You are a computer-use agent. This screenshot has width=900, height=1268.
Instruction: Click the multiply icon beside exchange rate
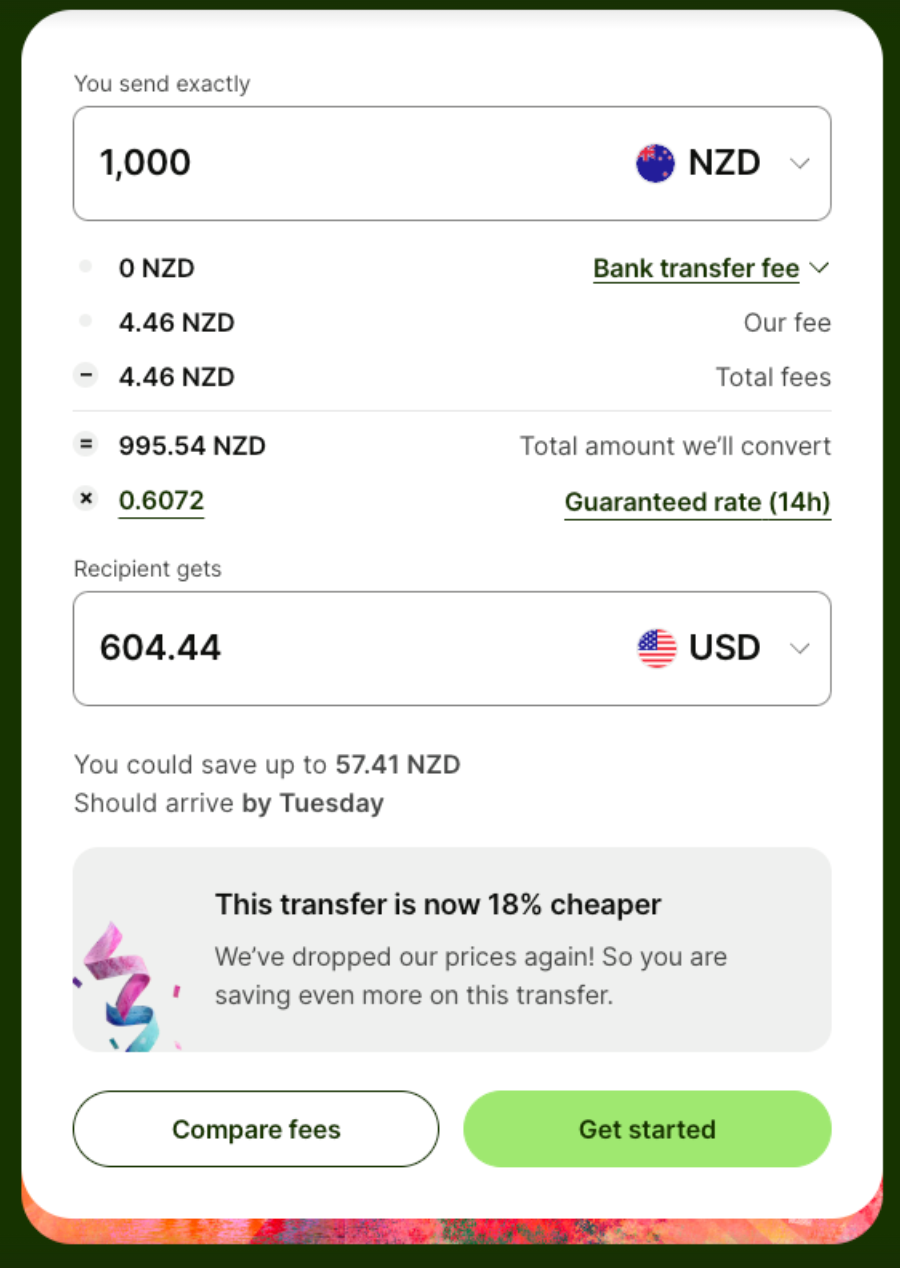click(x=86, y=499)
